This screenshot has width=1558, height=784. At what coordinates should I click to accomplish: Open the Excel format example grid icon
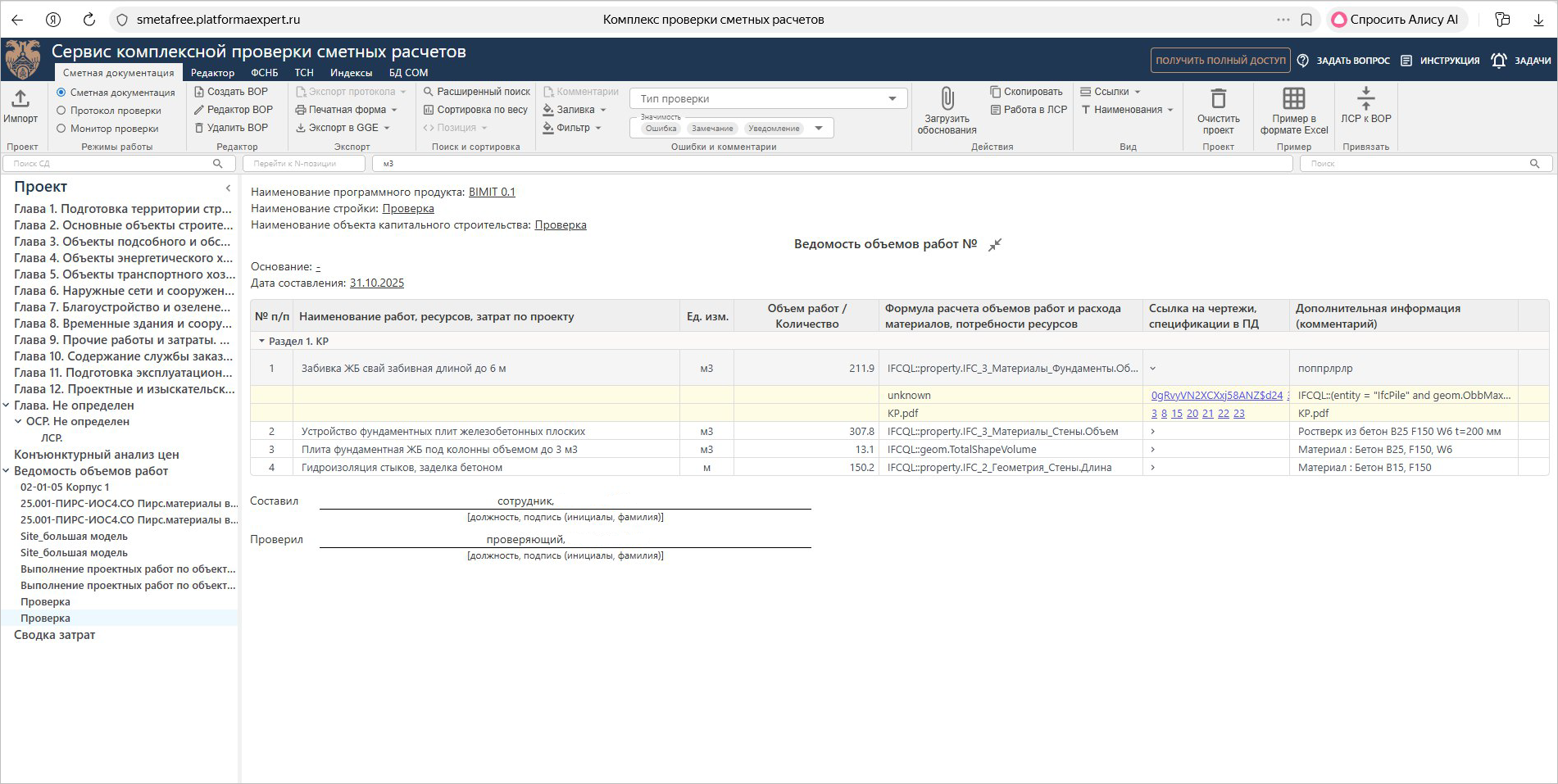1293,99
